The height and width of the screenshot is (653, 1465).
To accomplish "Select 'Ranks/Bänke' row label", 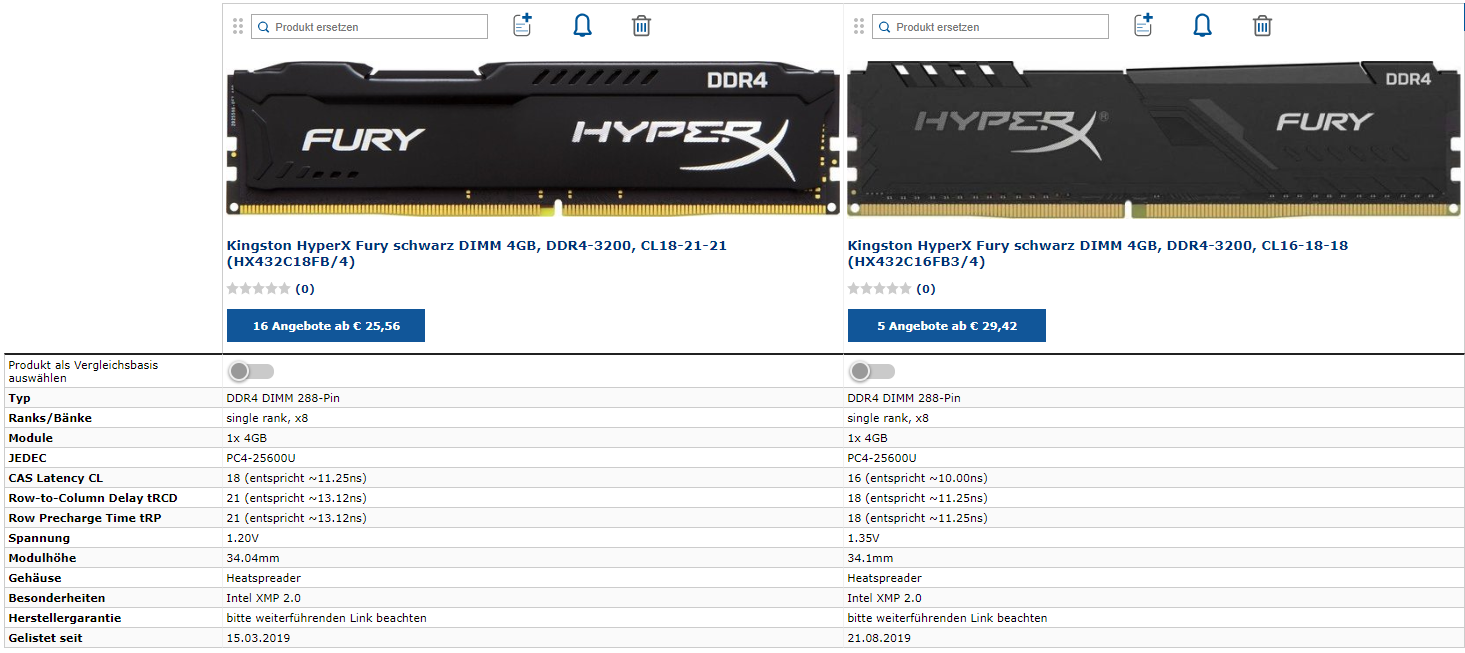I will tap(50, 418).
